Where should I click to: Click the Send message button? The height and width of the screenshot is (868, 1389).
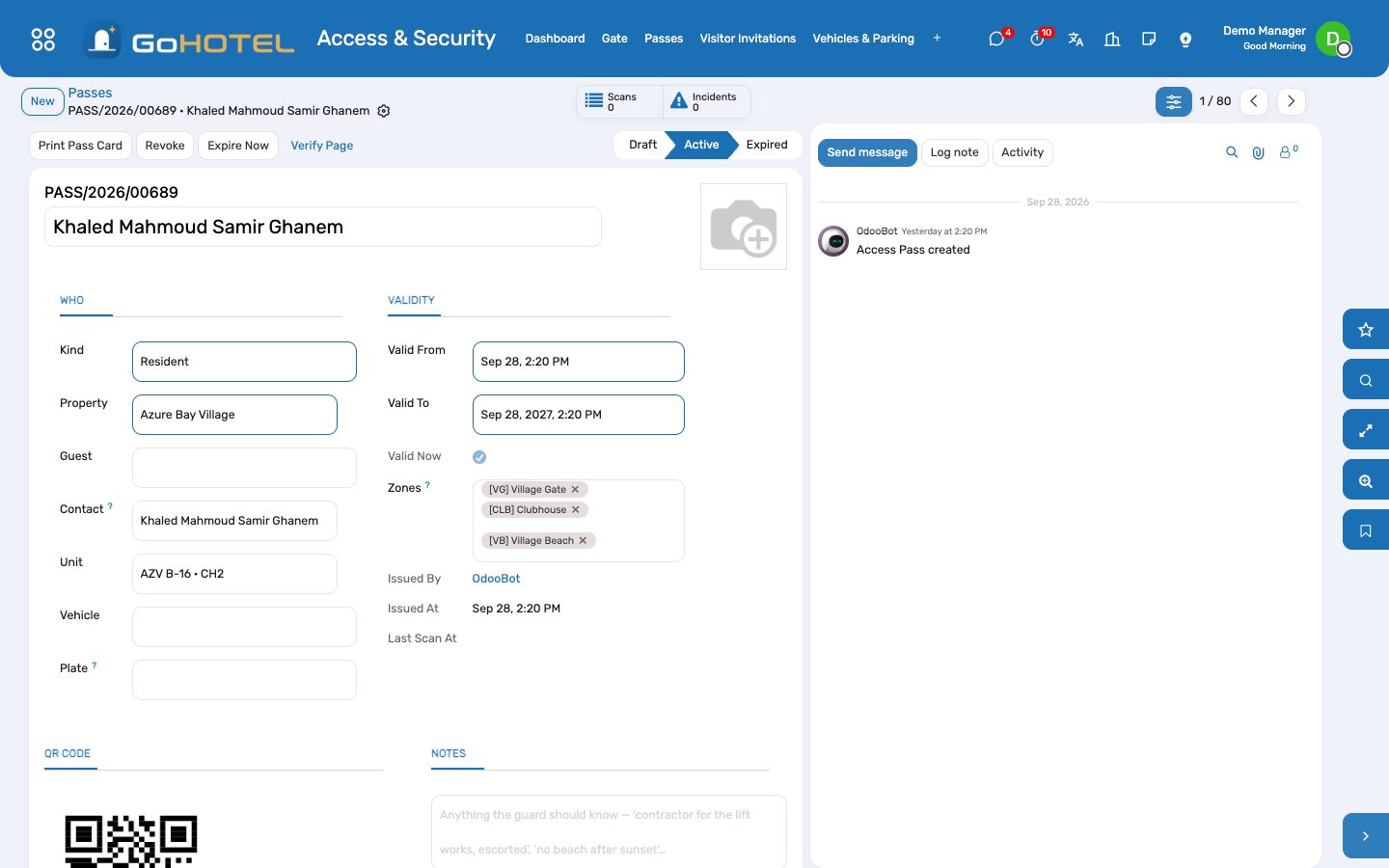[867, 152]
